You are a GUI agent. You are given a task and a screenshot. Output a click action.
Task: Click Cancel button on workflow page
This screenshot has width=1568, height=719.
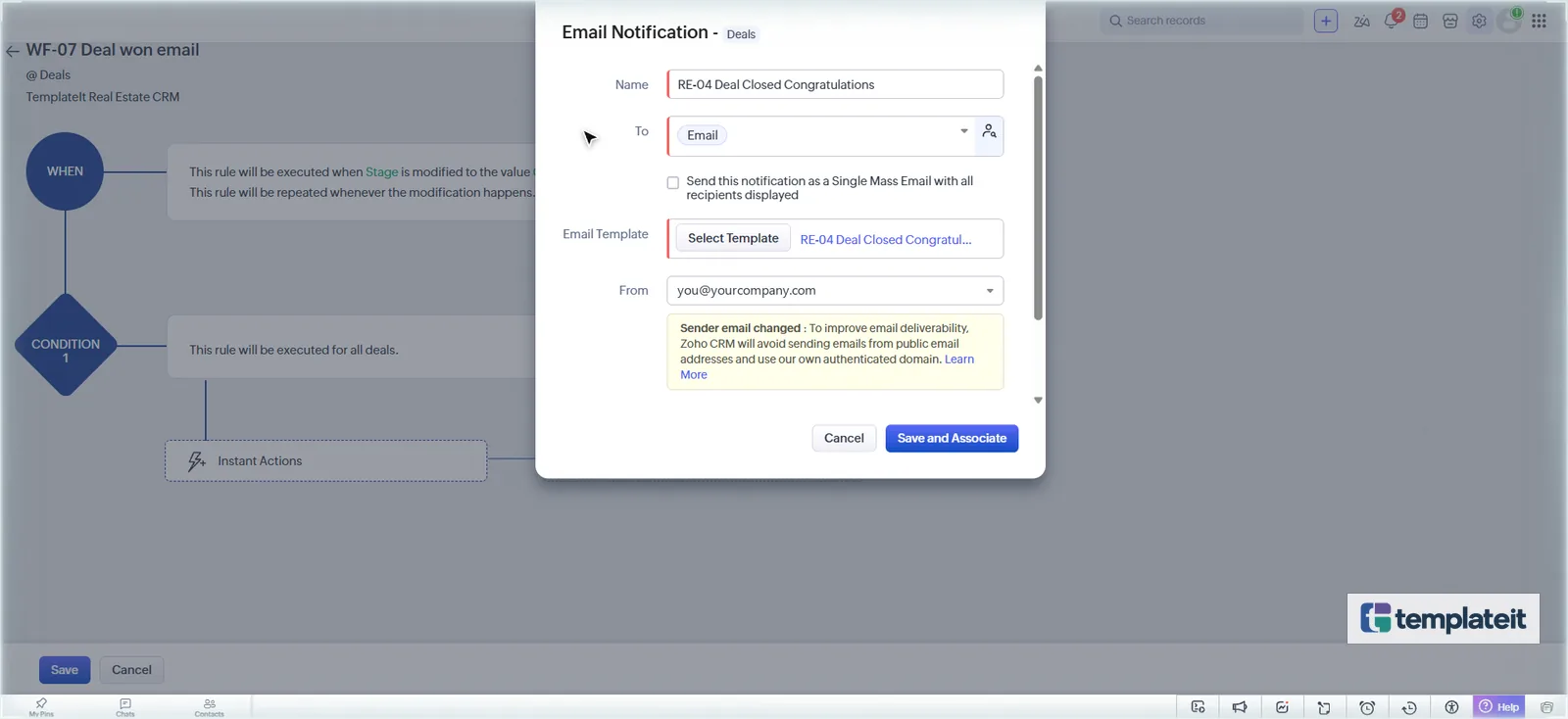click(131, 670)
